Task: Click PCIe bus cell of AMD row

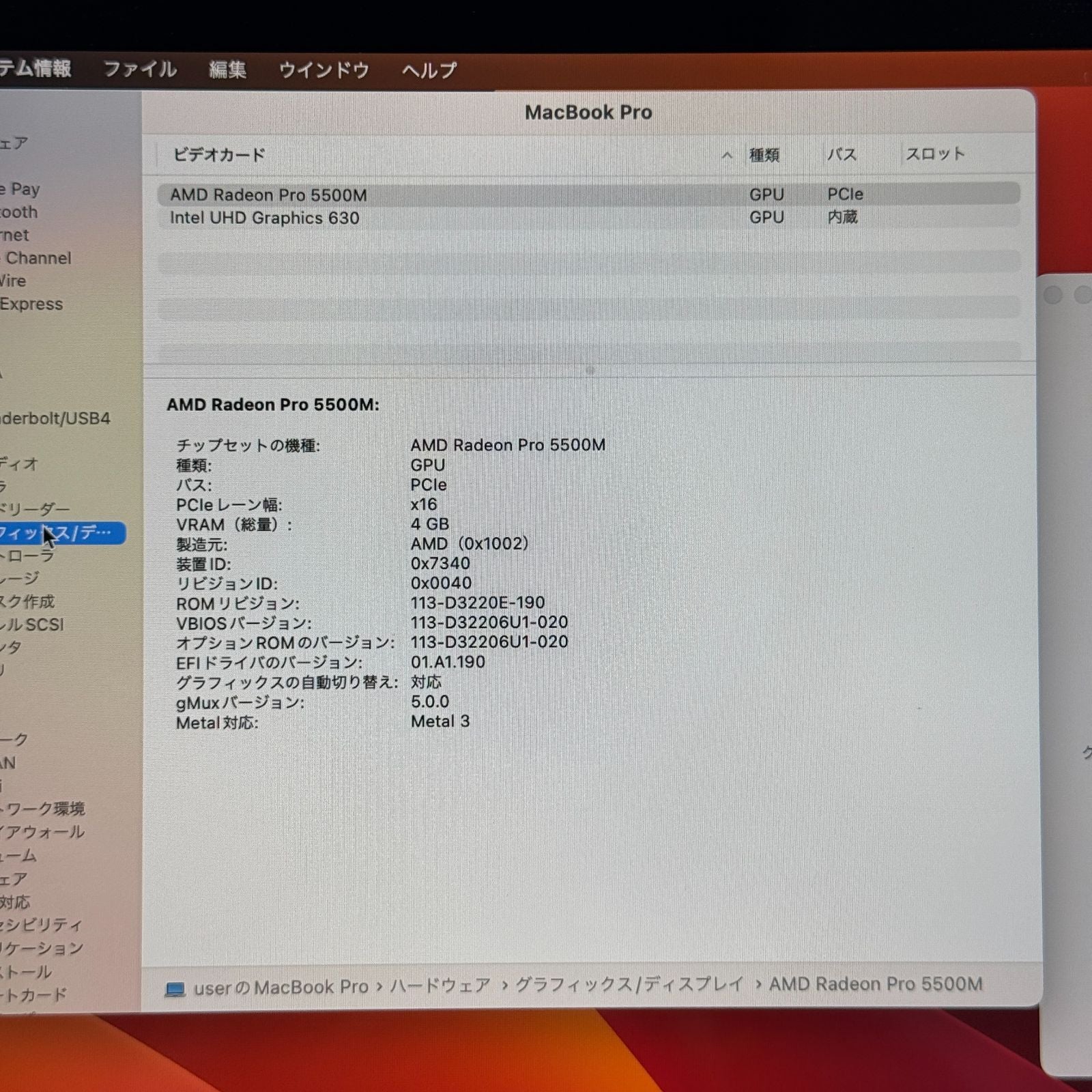Action: [846, 195]
